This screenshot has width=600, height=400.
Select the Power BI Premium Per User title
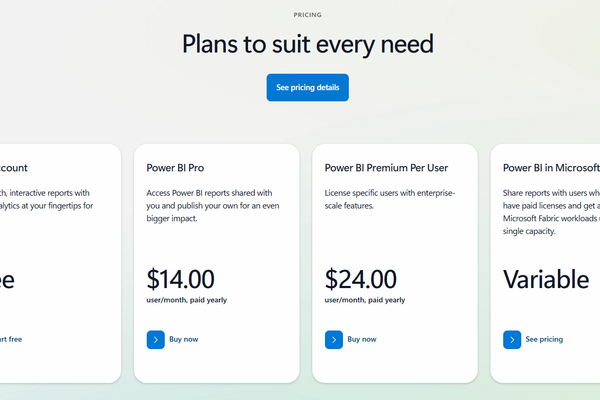pos(386,168)
